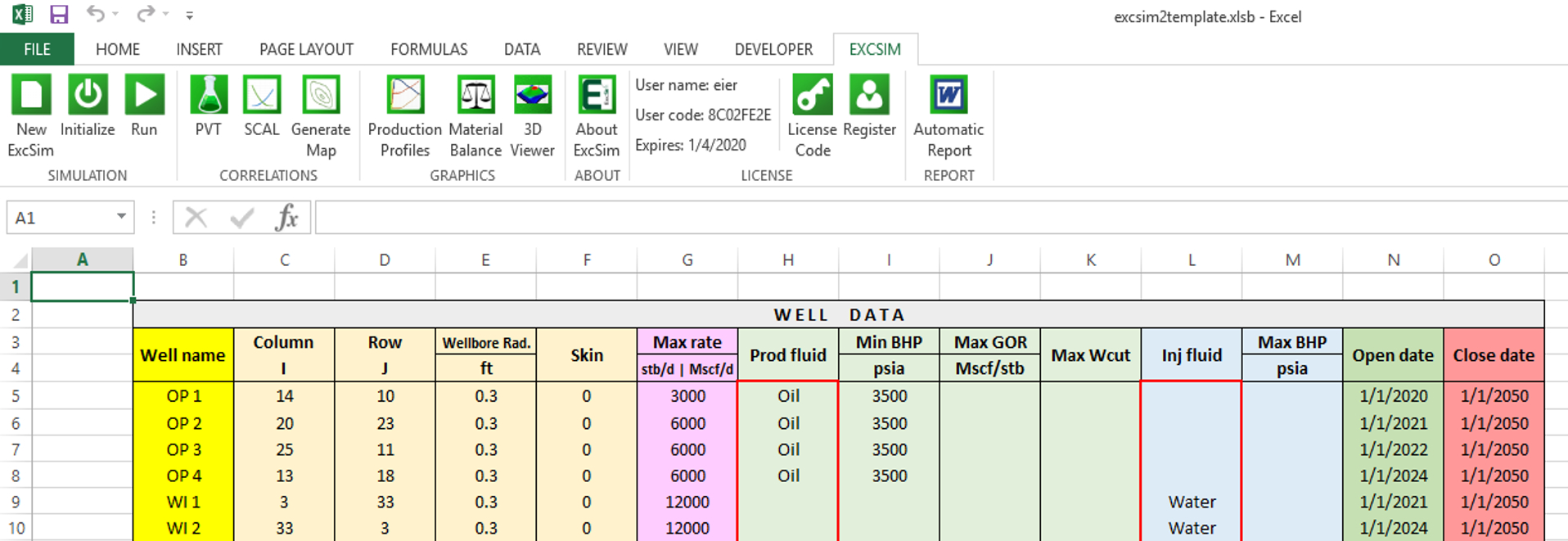Screen dimensions: 1568x541
Task: Click the Undo arrow icon
Action: (97, 14)
